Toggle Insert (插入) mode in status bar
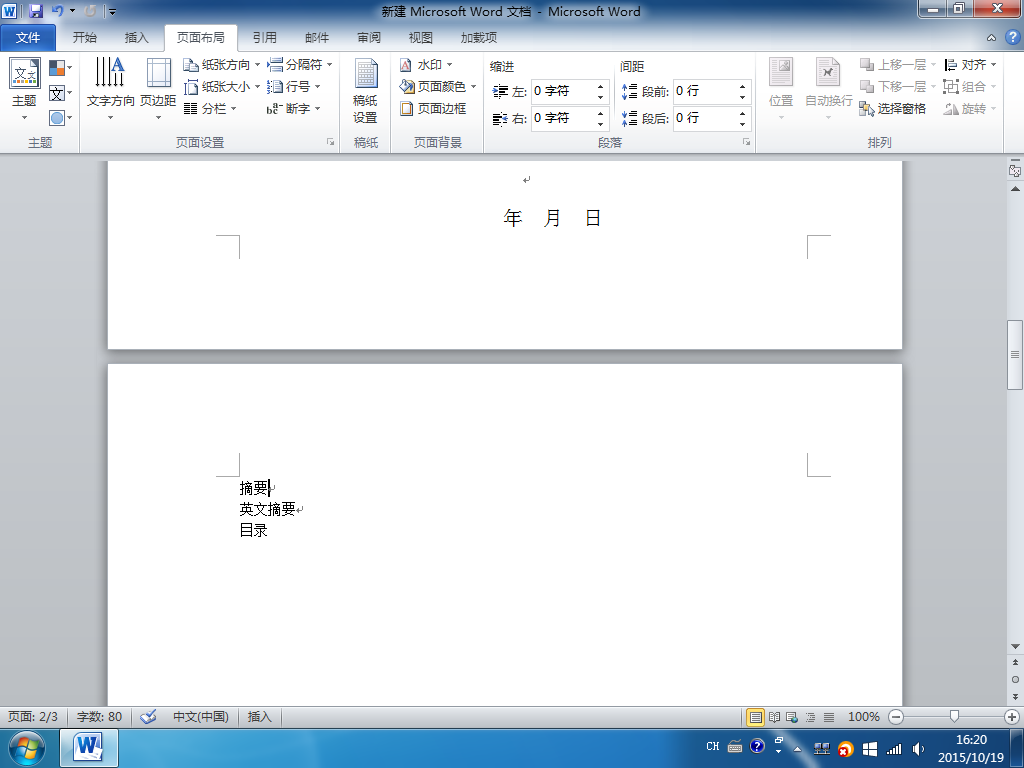This screenshot has width=1024, height=768. click(x=259, y=716)
